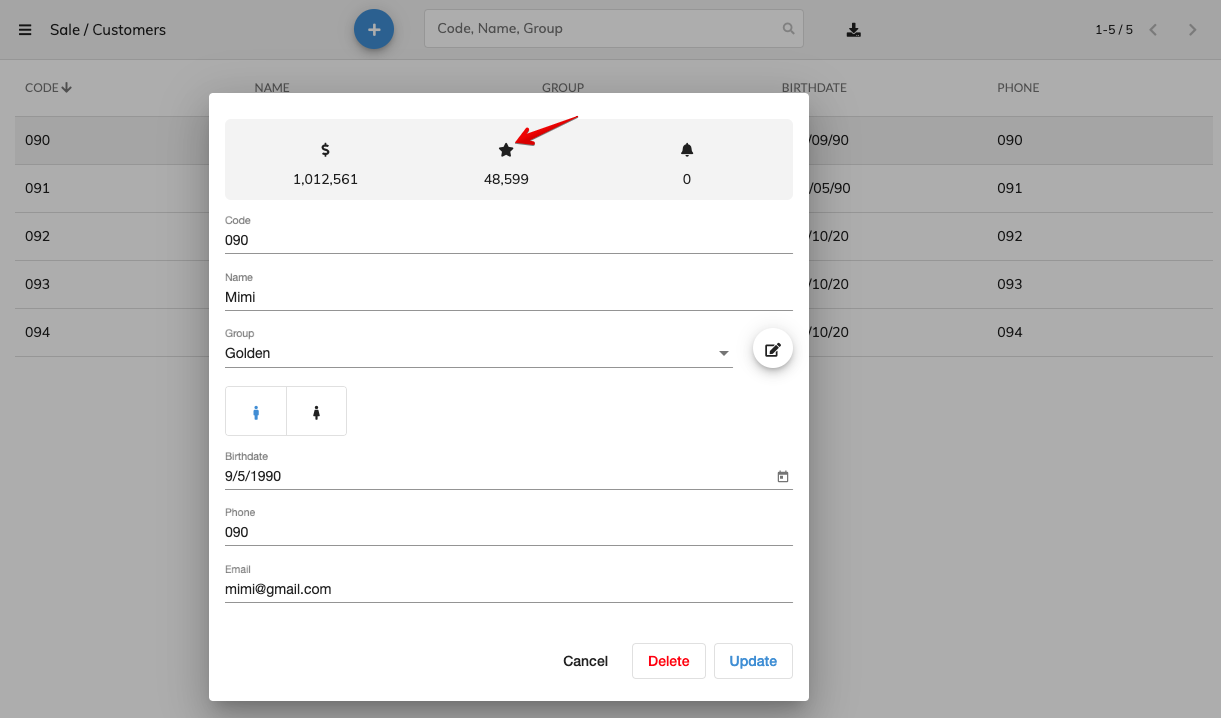
Task: Click the search magnifier icon
Action: 788,29
